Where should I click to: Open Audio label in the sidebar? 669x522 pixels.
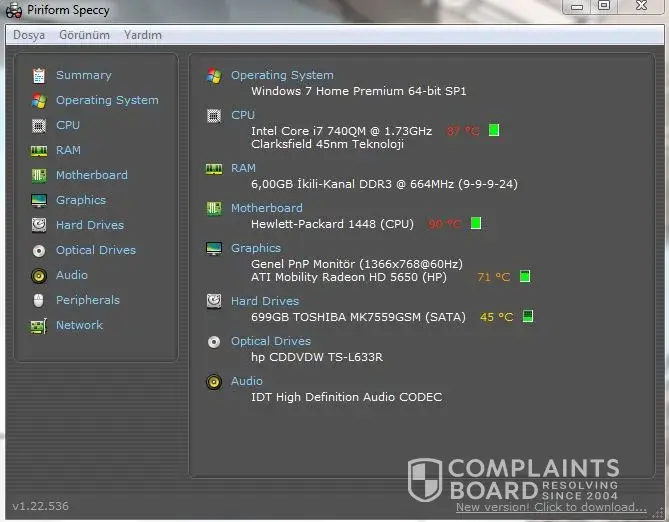[72, 275]
